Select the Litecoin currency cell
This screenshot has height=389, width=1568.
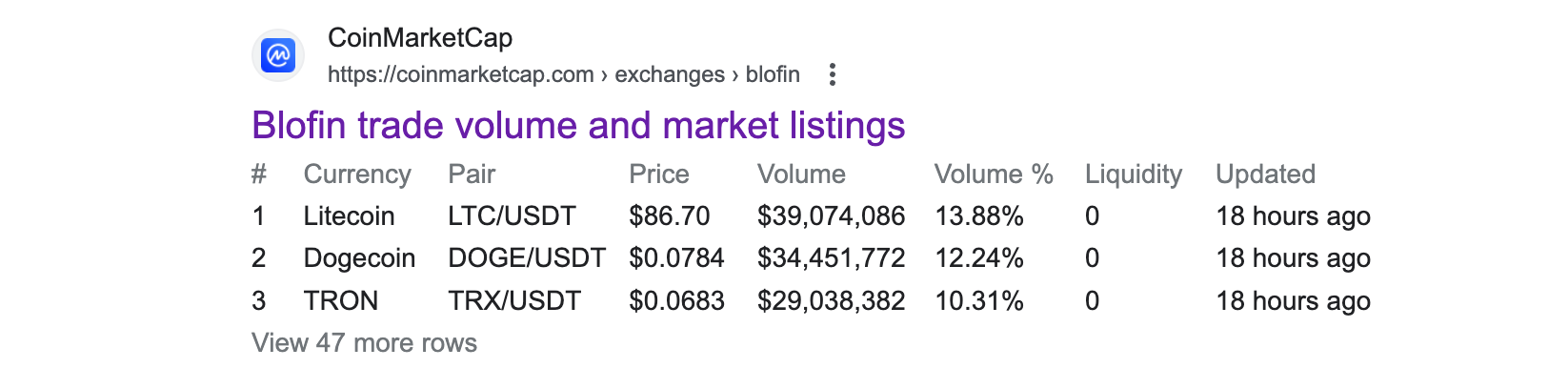tap(349, 216)
